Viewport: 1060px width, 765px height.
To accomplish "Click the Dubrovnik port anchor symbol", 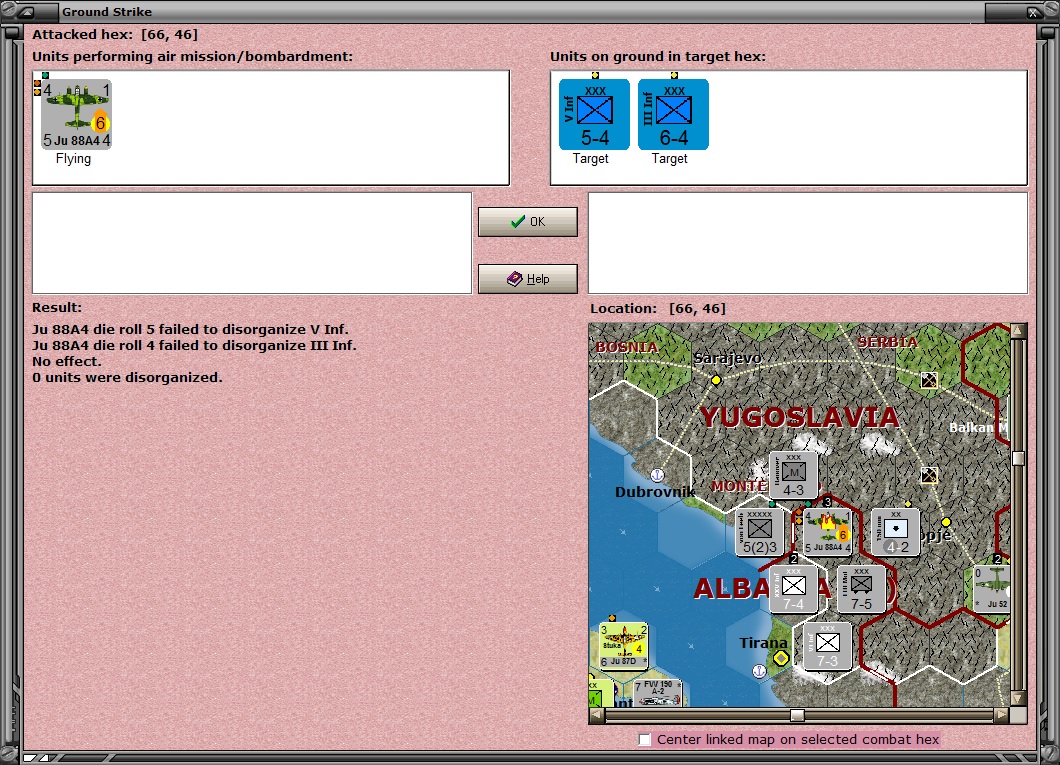I will (657, 474).
